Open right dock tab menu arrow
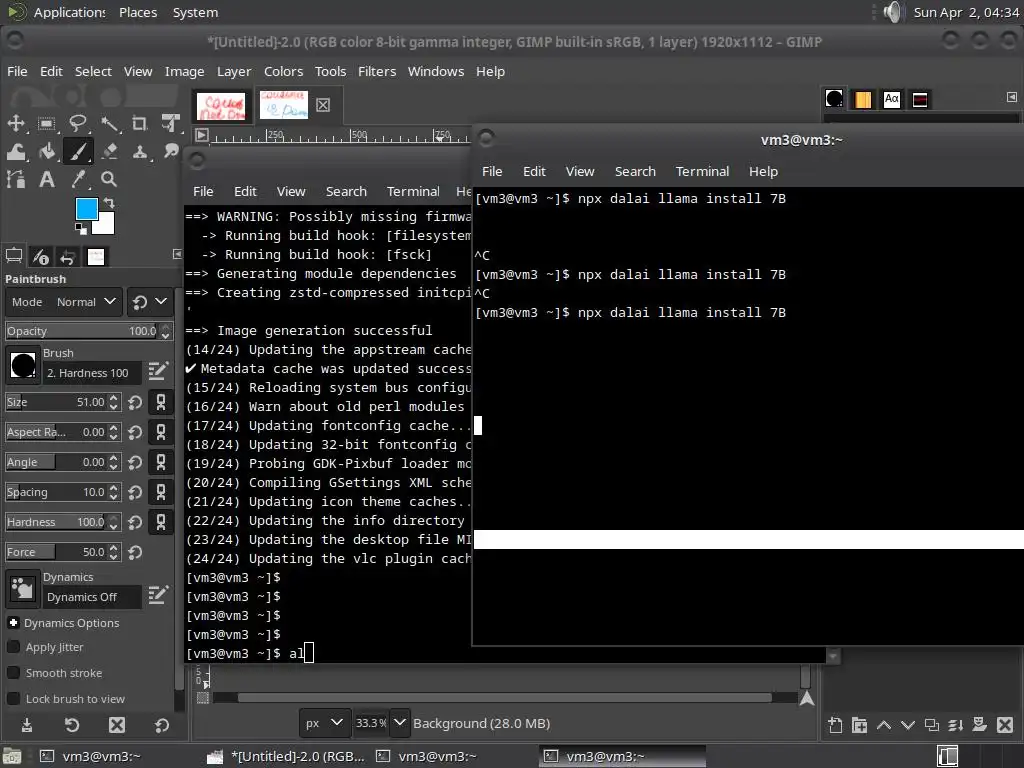1024x768 pixels. coord(1012,97)
